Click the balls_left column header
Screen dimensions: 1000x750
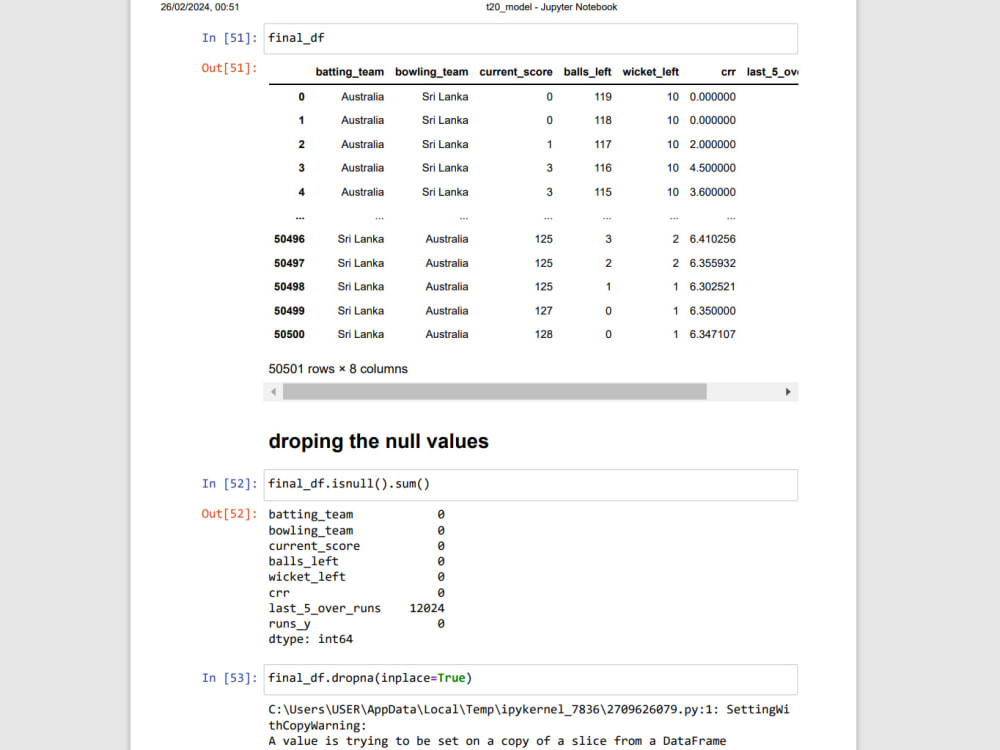[x=587, y=71]
